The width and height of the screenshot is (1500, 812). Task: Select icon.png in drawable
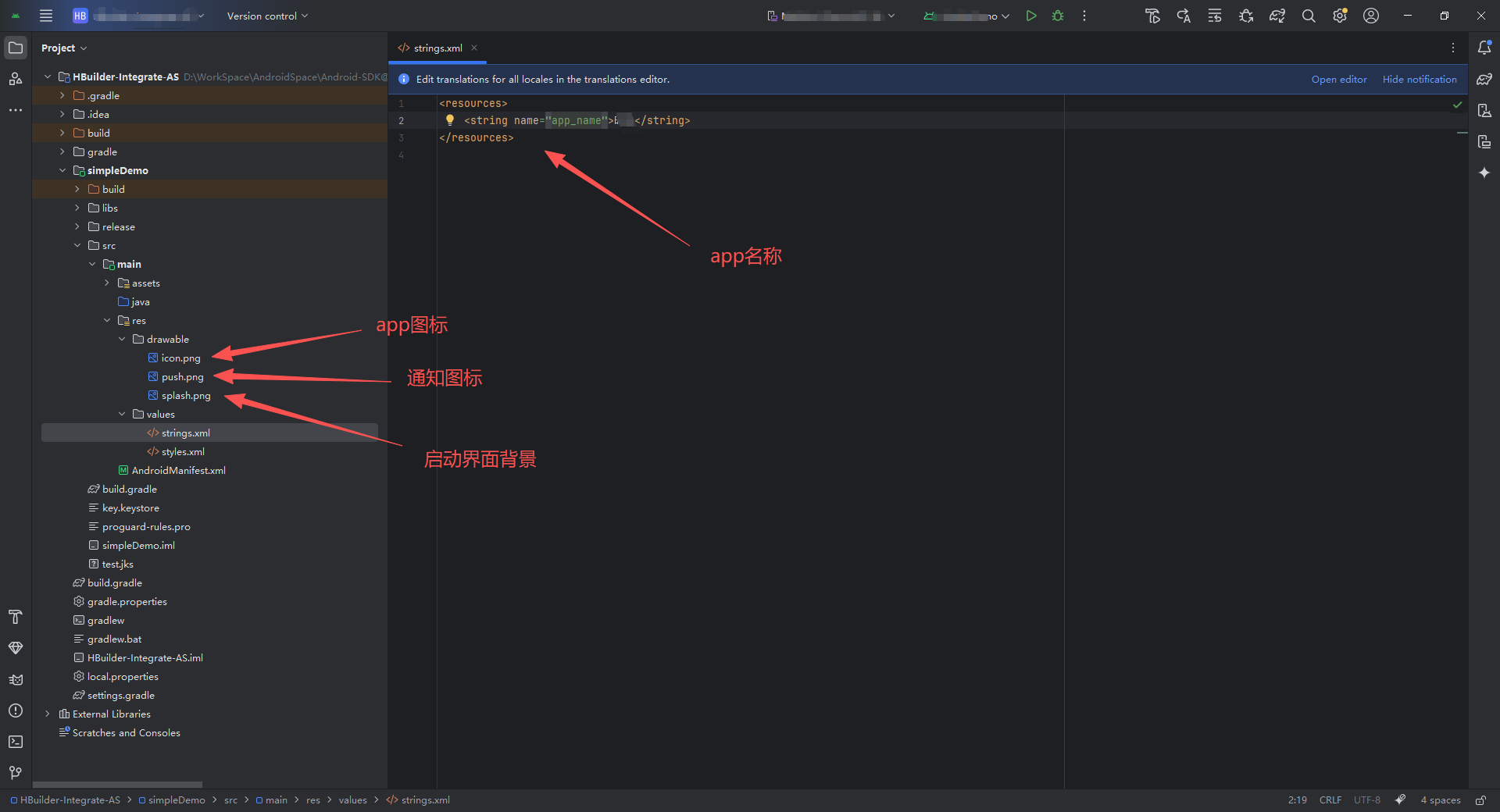[180, 358]
